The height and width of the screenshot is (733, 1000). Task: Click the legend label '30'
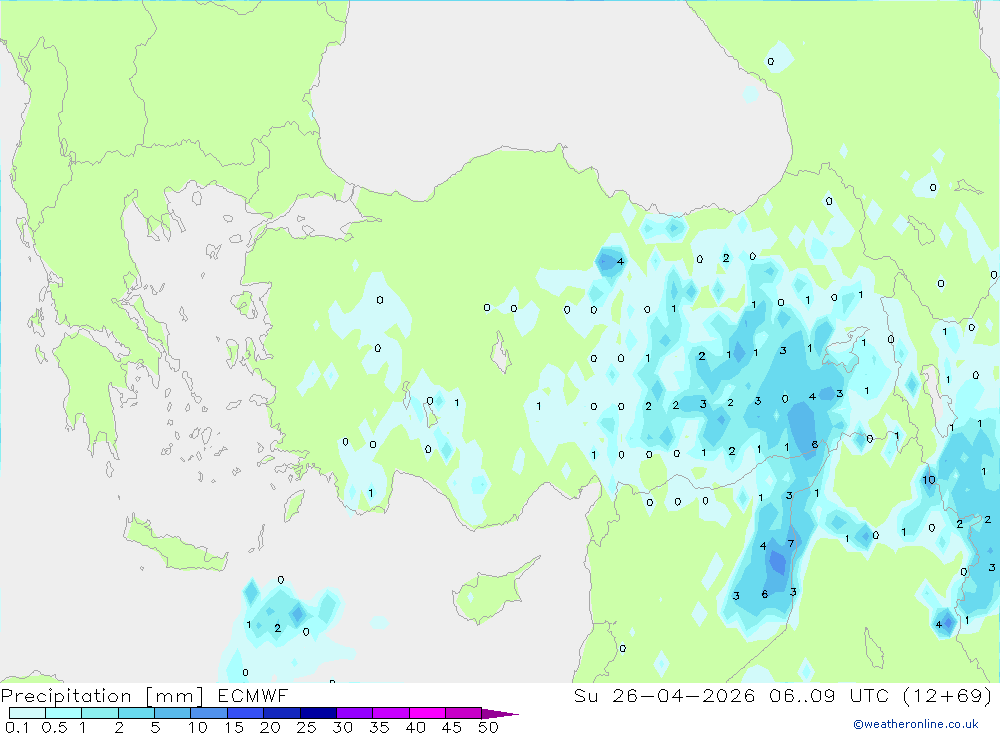(x=342, y=727)
